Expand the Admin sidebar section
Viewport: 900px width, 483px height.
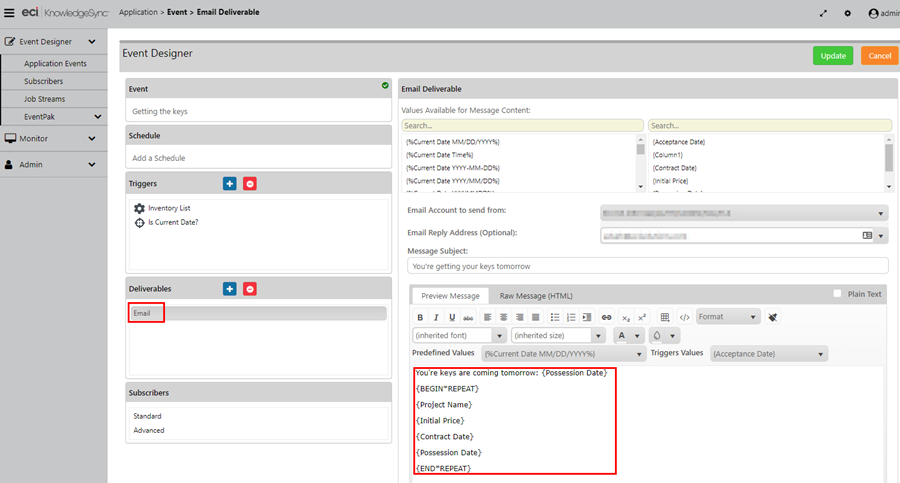point(92,164)
